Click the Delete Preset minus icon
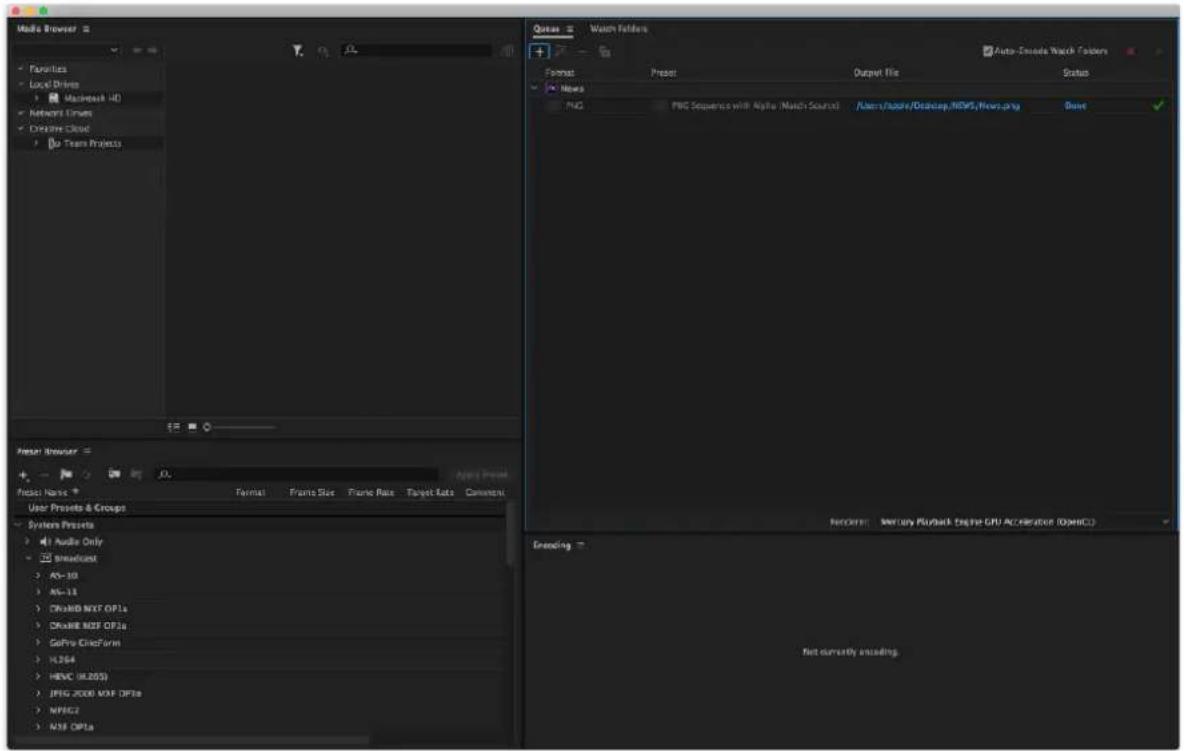 (44, 475)
